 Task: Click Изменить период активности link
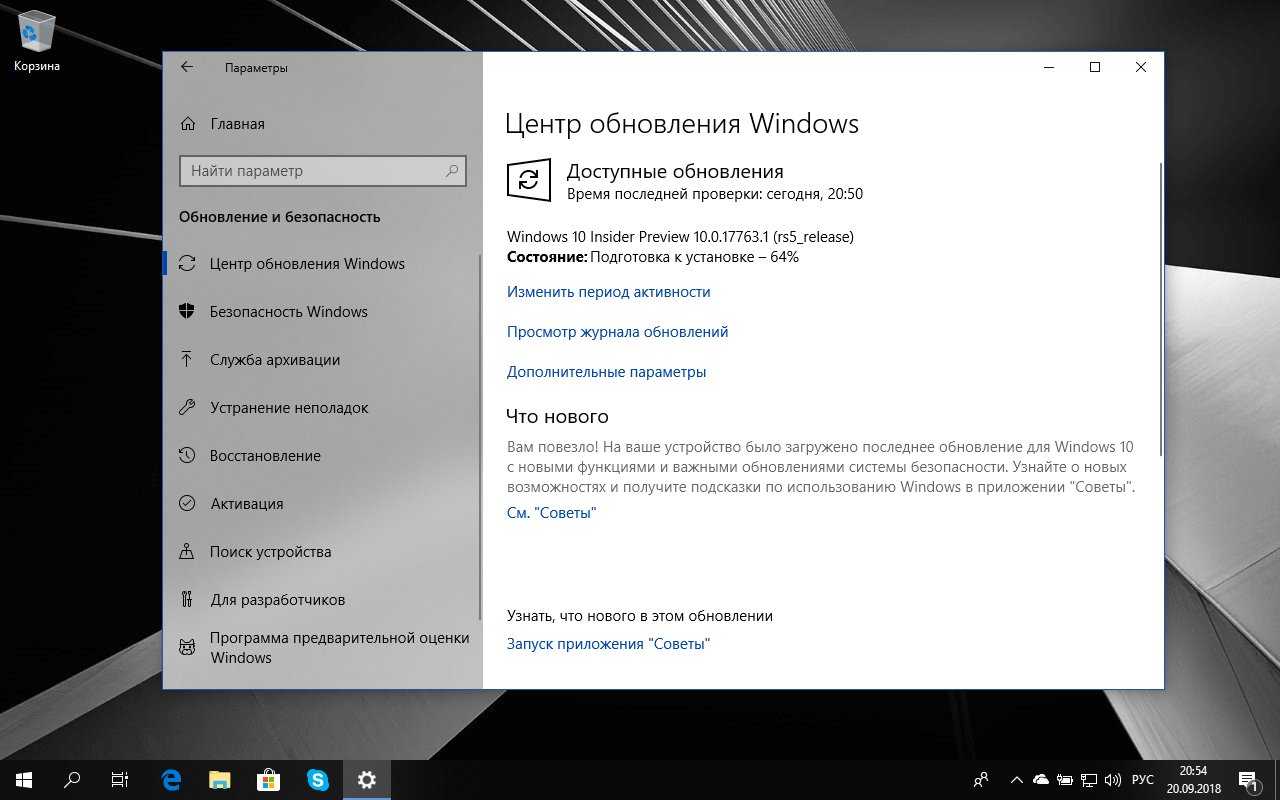pyautogui.click(x=608, y=292)
